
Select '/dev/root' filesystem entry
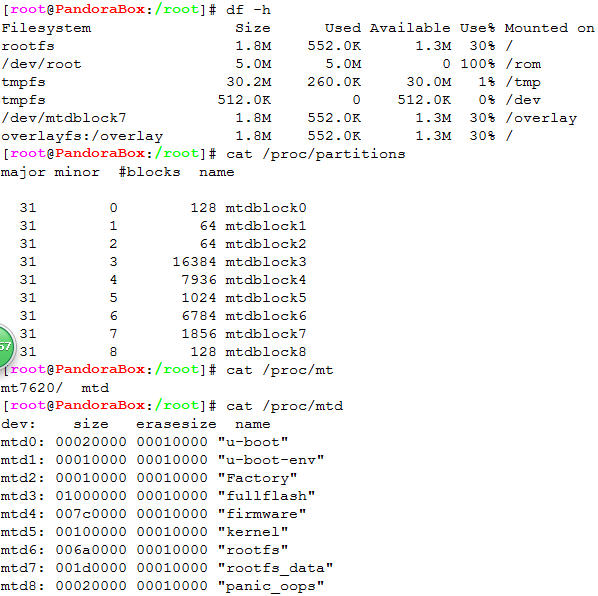(42, 64)
